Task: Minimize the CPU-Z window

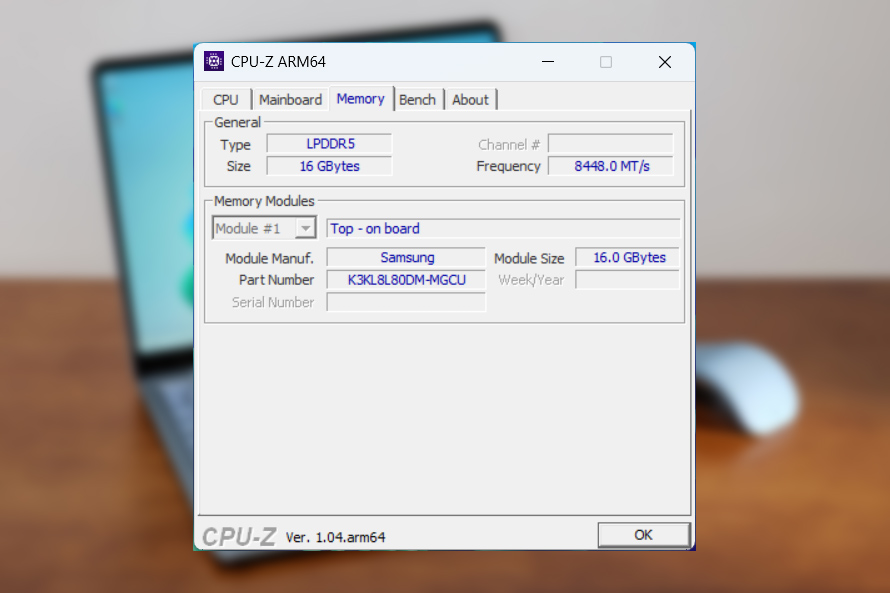Action: [x=548, y=62]
